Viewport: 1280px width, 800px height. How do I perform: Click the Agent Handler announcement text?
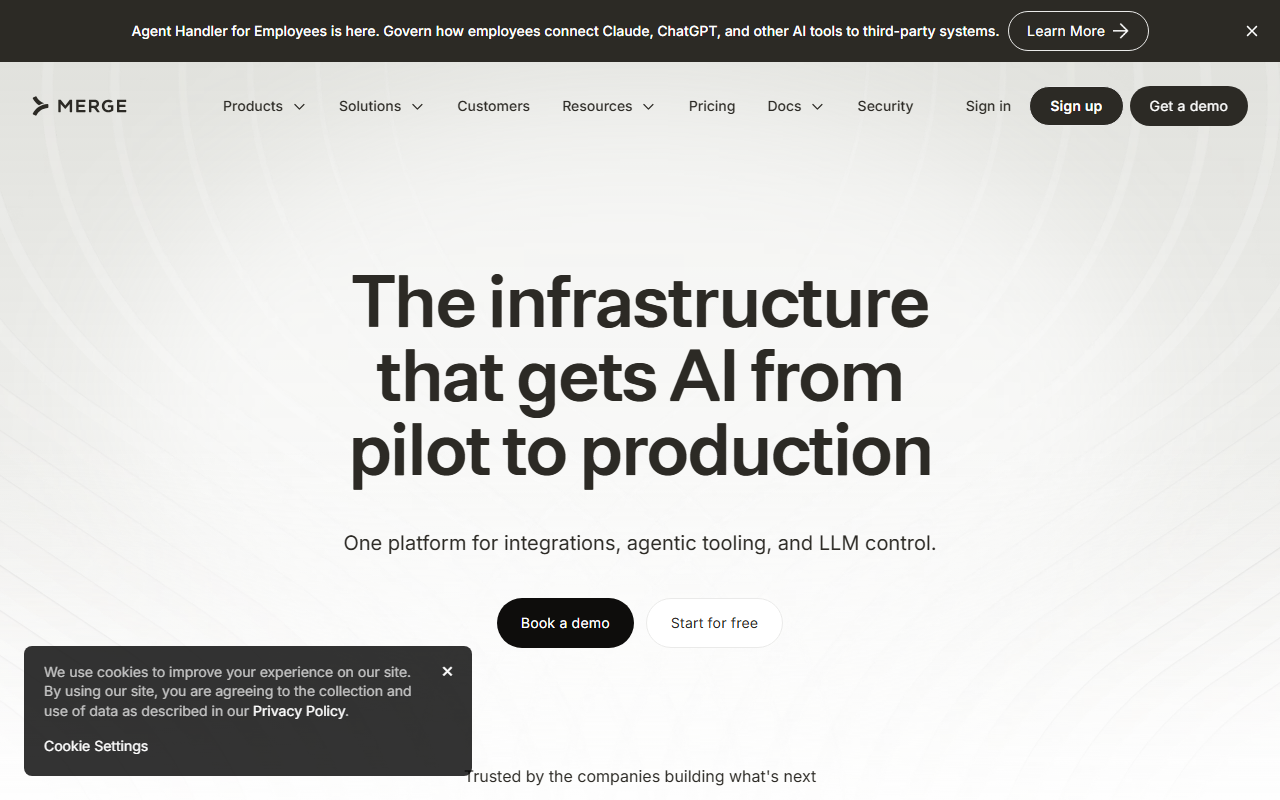tap(565, 31)
